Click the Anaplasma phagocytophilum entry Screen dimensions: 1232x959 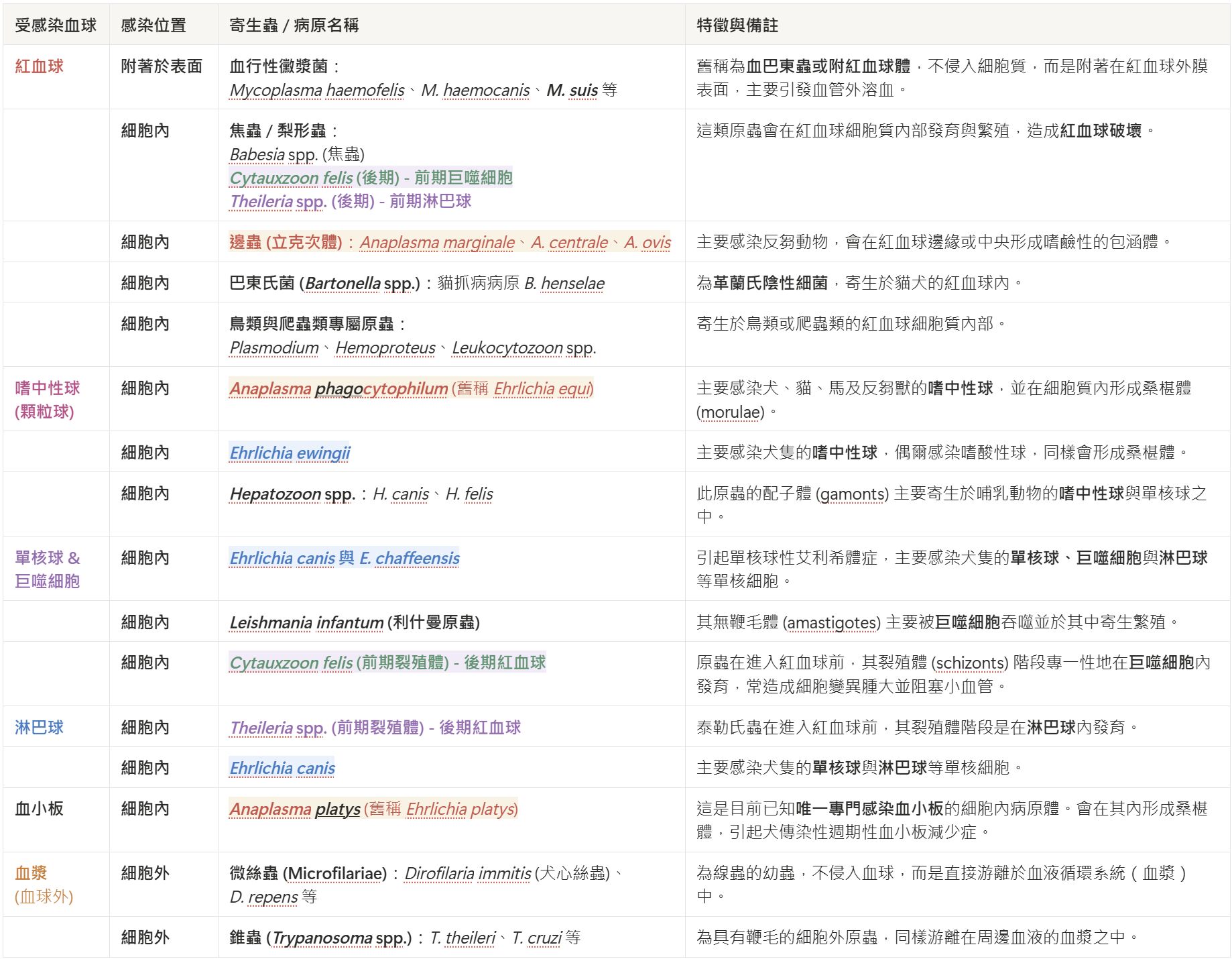338,388
